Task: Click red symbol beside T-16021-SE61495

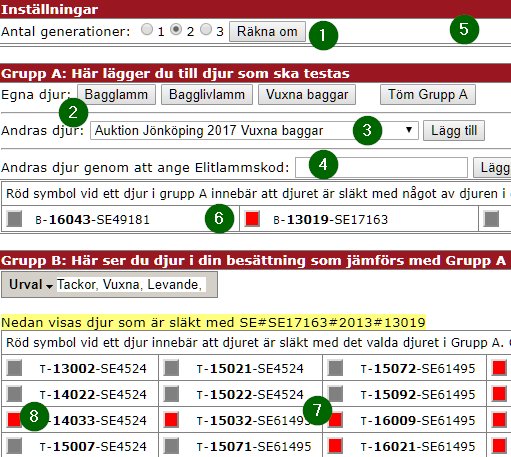Action: click(335, 446)
